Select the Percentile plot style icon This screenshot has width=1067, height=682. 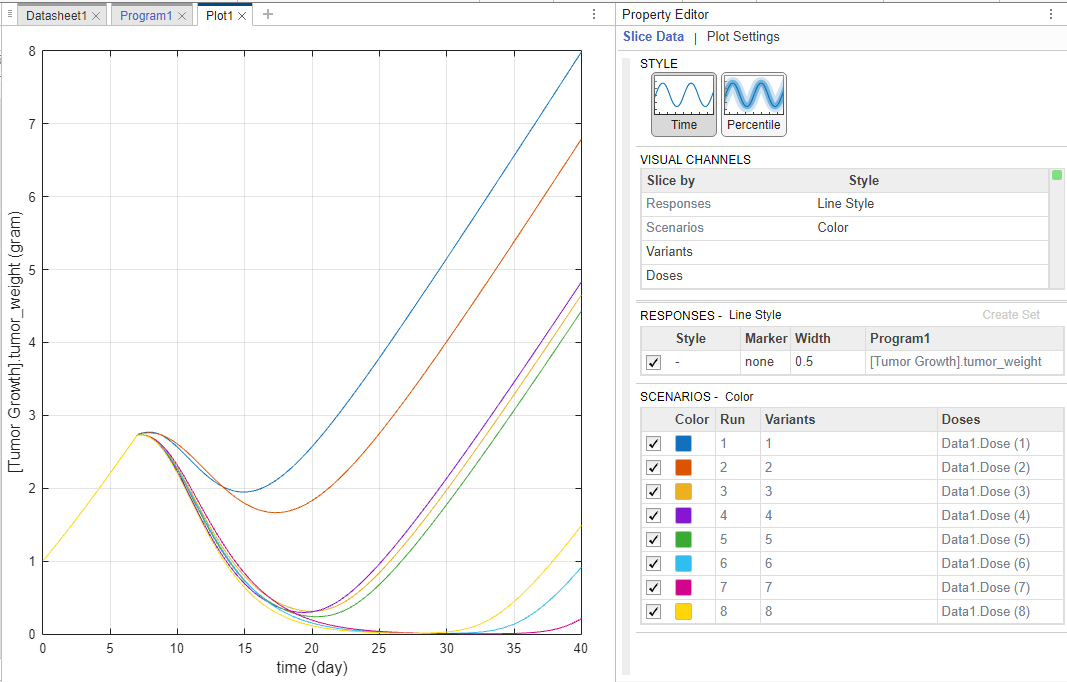[753, 104]
